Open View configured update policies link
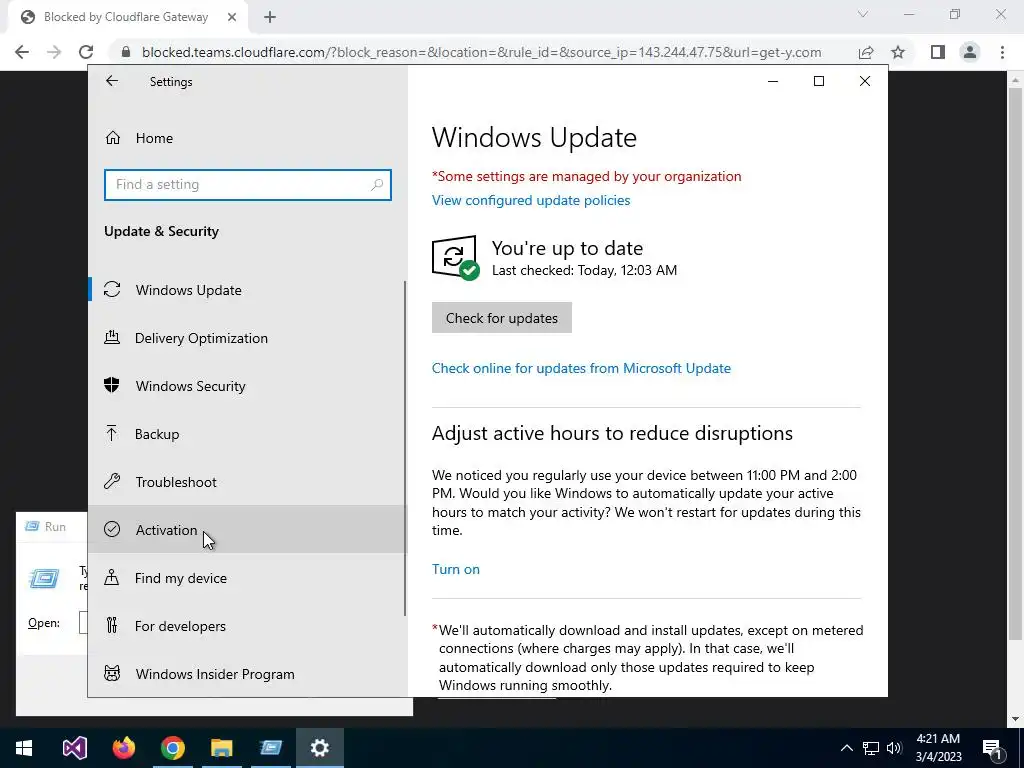 point(531,200)
